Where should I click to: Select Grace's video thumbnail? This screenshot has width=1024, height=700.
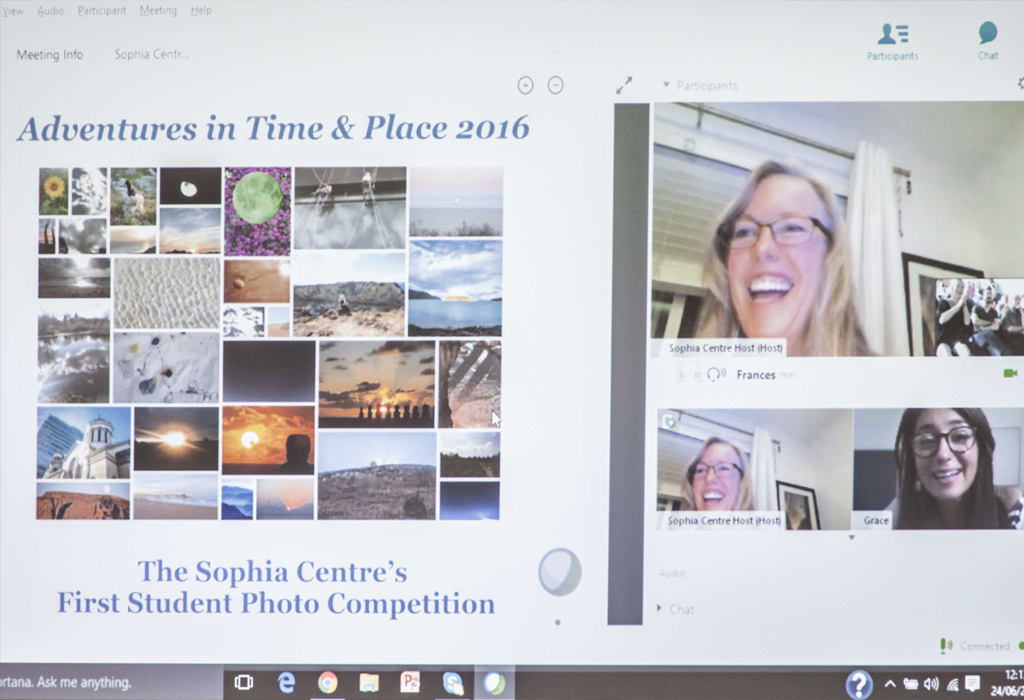[x=936, y=468]
